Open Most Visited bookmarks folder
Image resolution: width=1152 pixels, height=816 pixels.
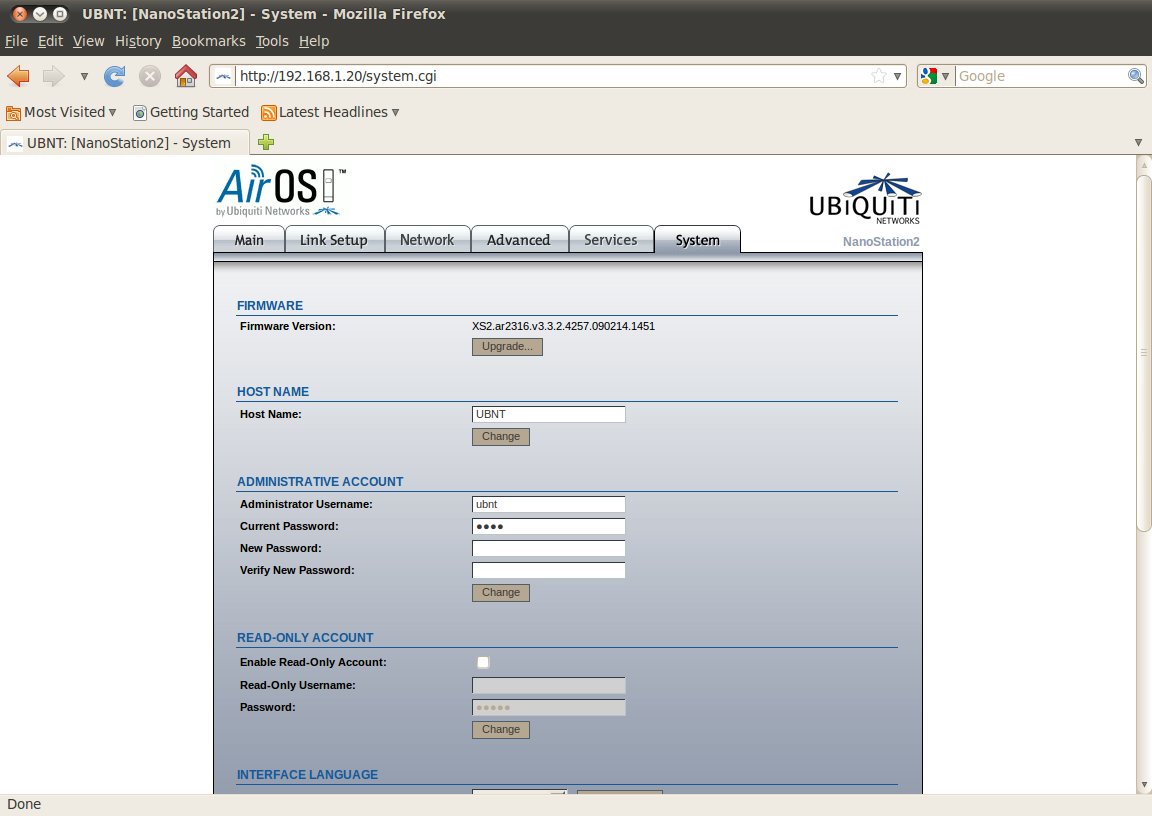click(x=61, y=112)
